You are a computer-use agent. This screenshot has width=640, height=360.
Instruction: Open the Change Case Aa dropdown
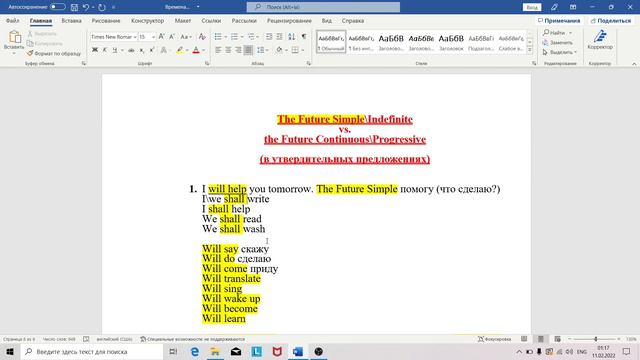[186, 37]
